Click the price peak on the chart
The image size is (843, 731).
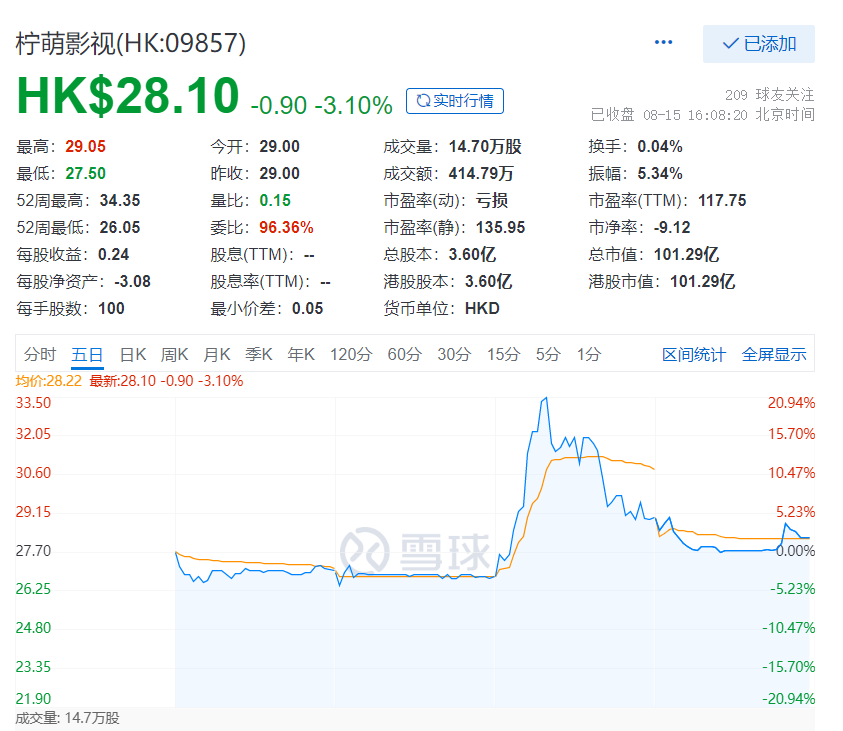(544, 398)
